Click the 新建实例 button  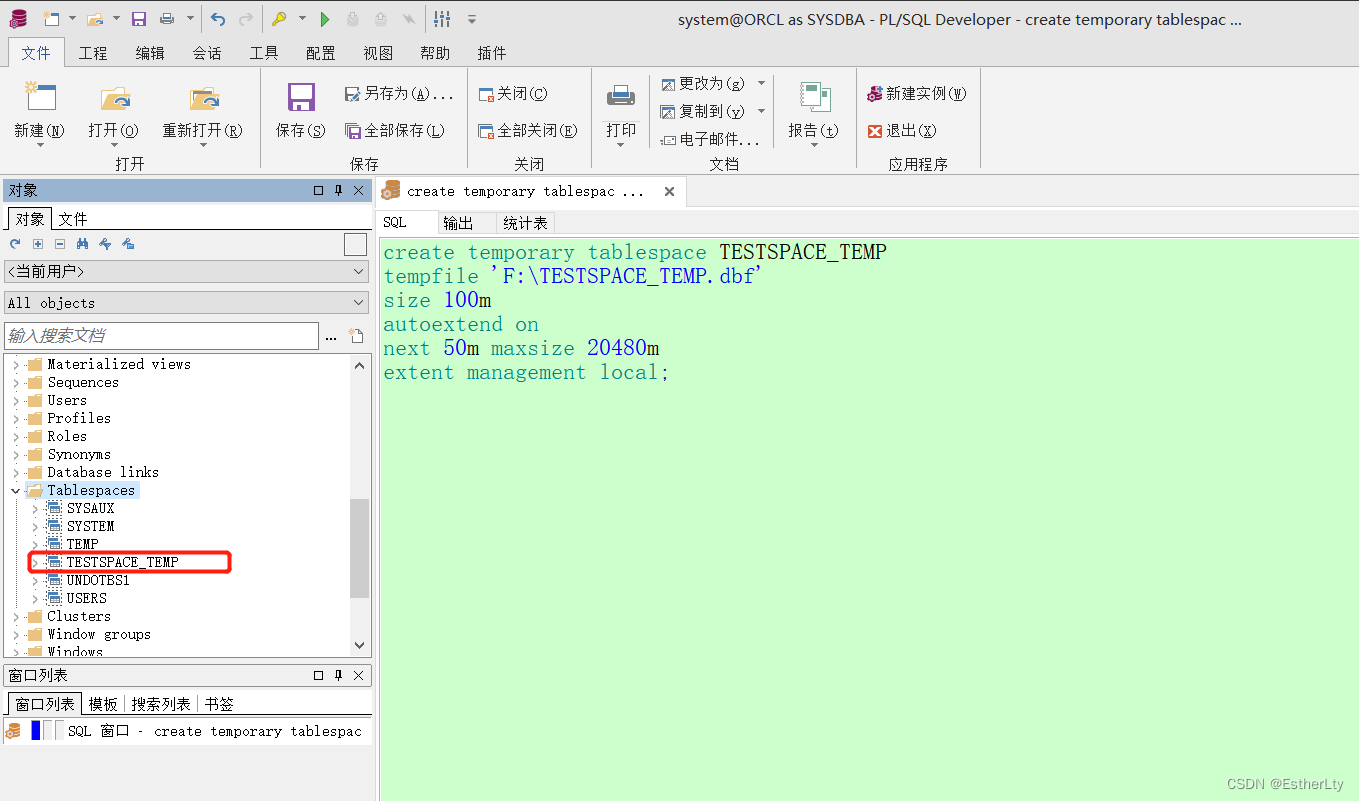pos(917,93)
